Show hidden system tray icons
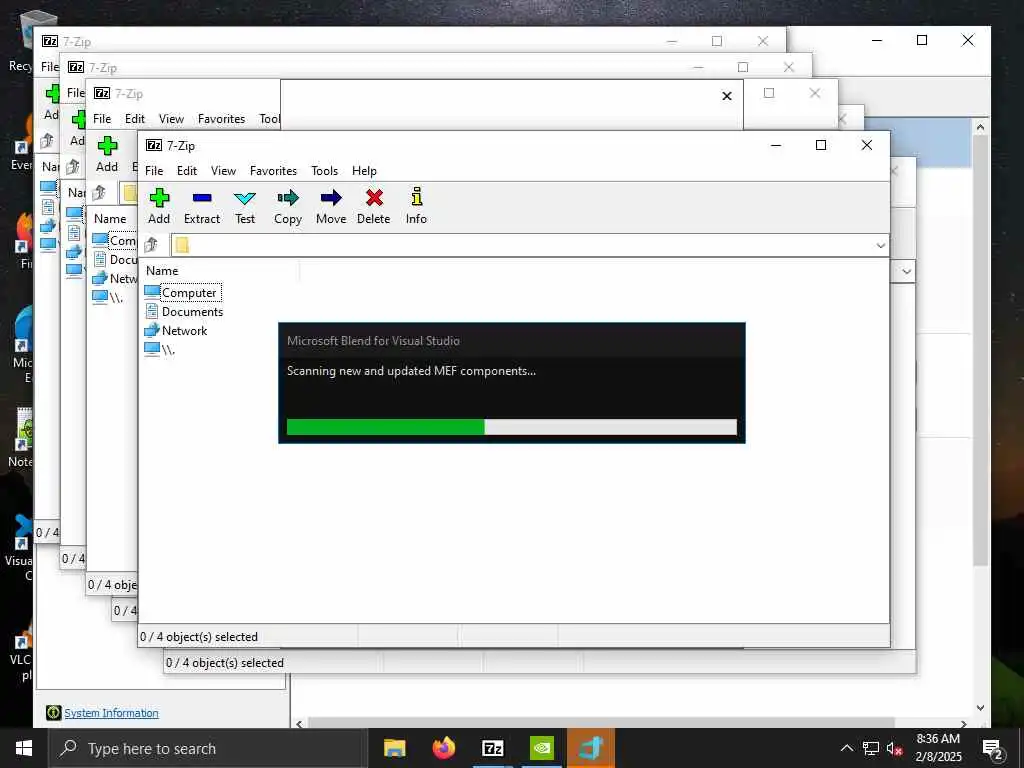 (846, 748)
